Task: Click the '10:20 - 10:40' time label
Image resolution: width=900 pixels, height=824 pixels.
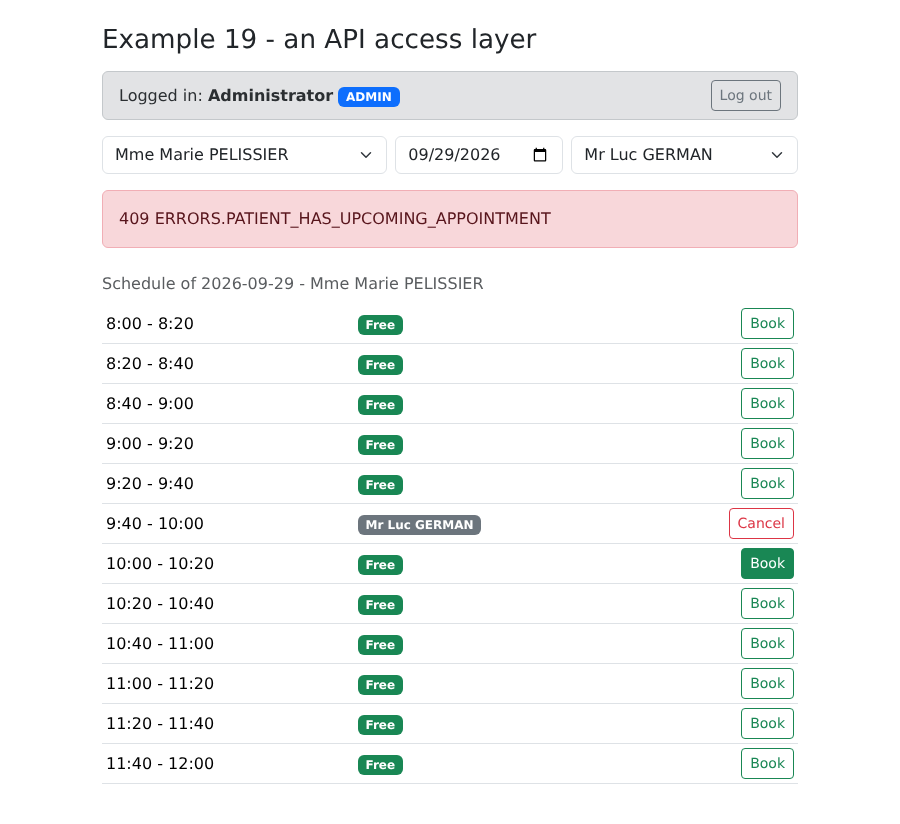Action: [x=160, y=604]
